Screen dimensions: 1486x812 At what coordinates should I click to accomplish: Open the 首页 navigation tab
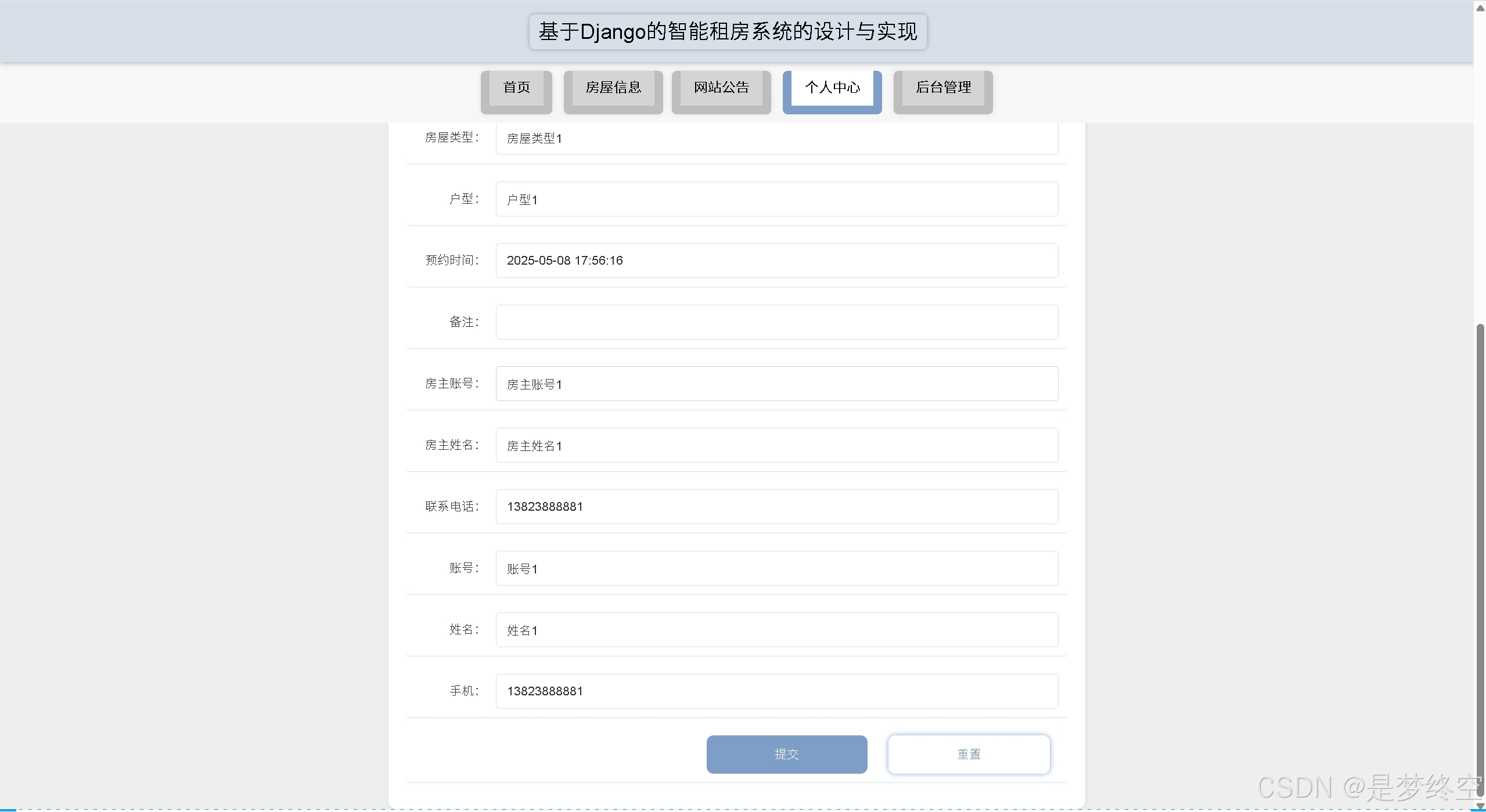(516, 88)
